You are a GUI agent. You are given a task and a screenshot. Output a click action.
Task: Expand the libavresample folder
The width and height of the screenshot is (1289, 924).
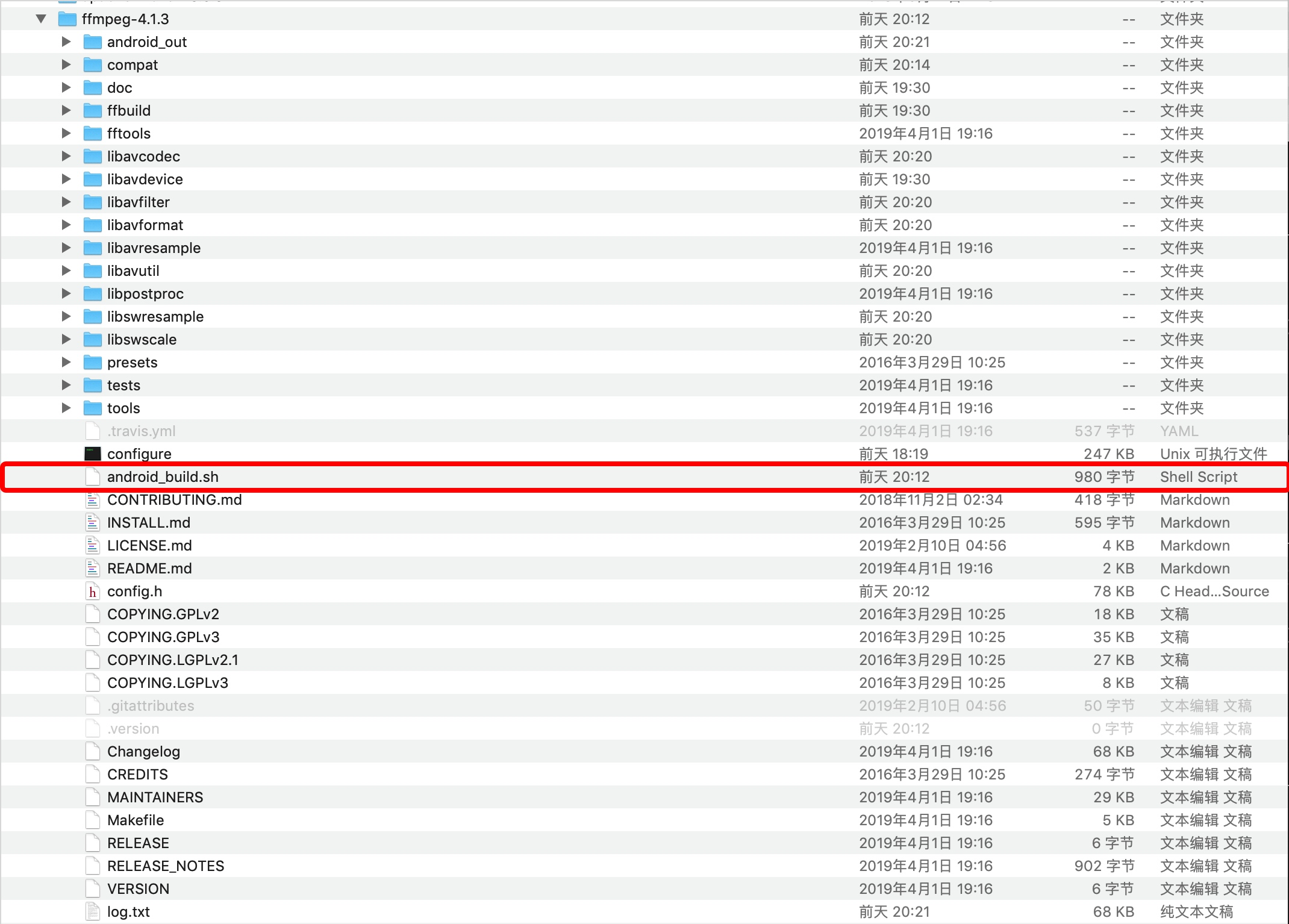point(66,248)
